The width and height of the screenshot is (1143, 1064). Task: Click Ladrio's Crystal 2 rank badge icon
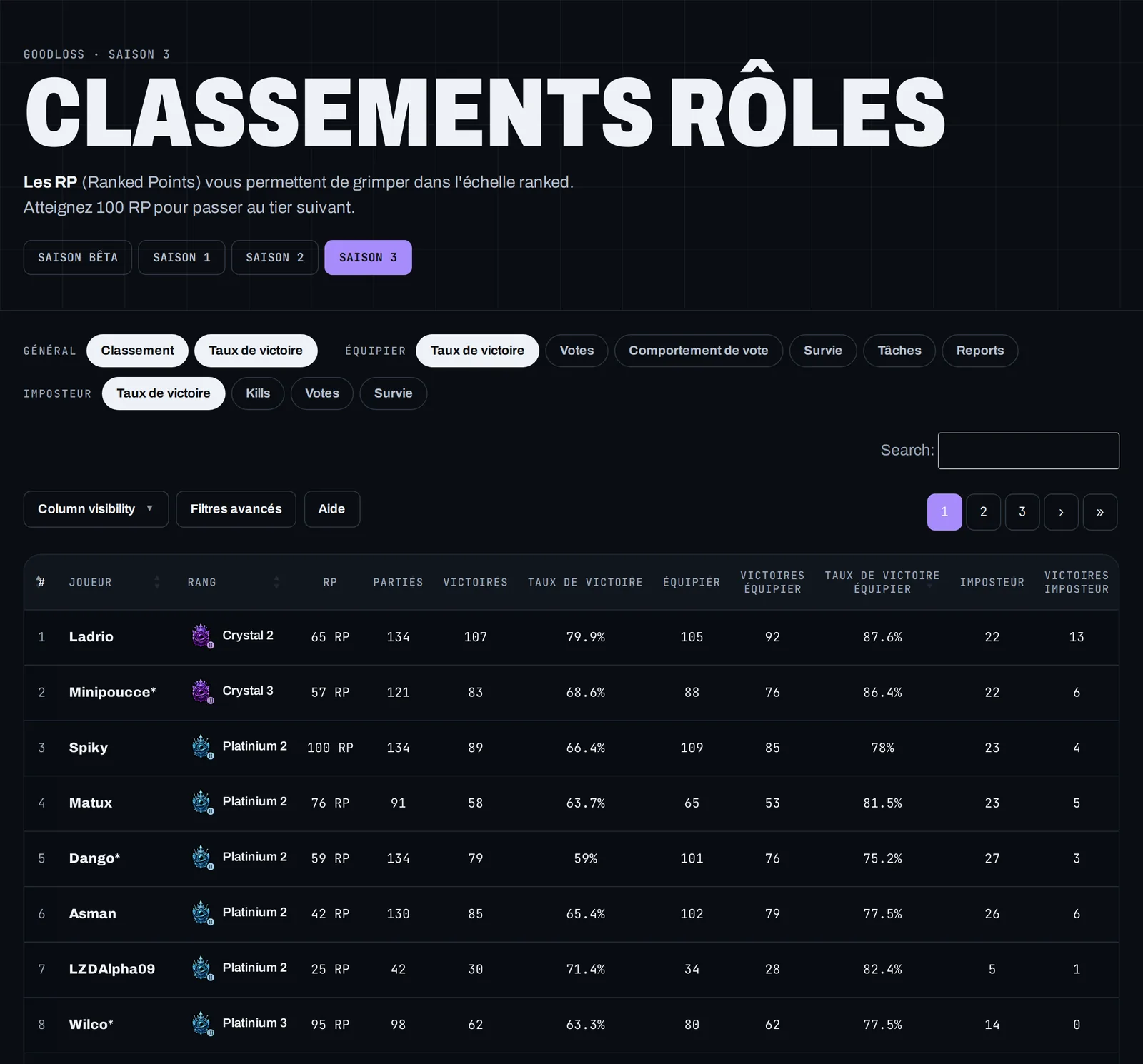(203, 636)
